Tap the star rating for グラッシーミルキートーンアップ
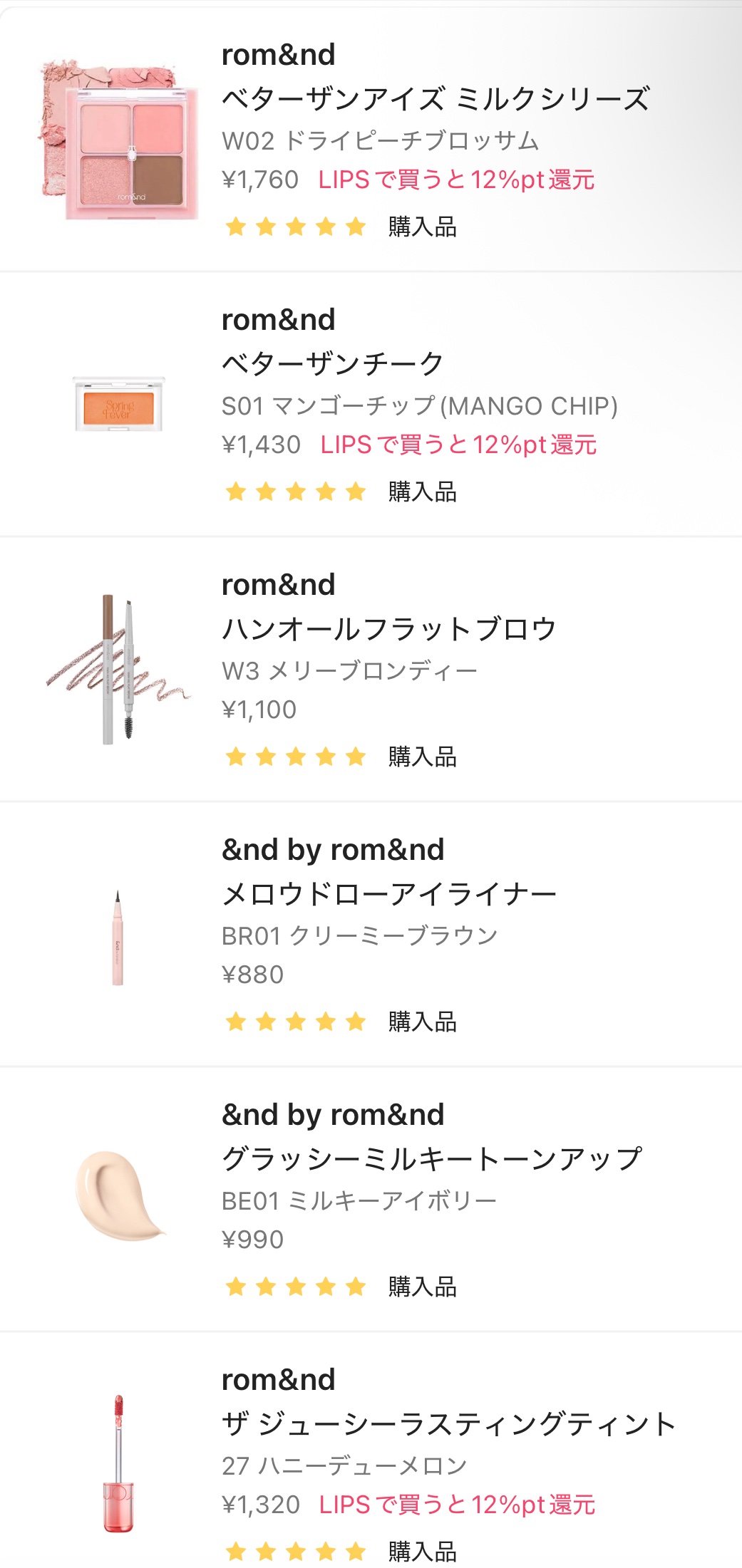742x1568 pixels. [295, 1287]
